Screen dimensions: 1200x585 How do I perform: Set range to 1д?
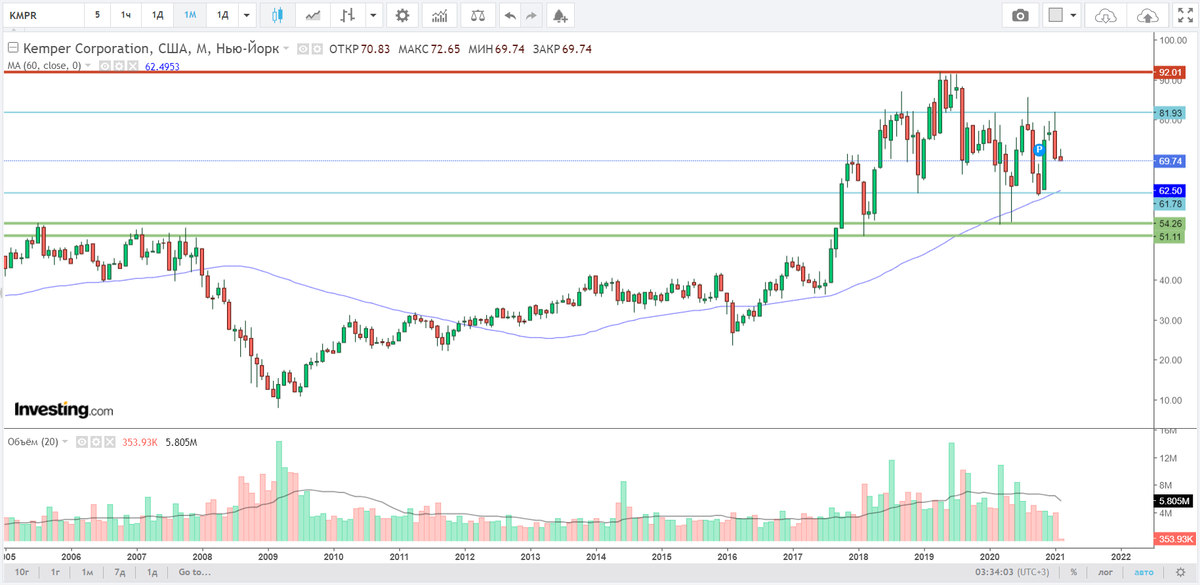(152, 572)
